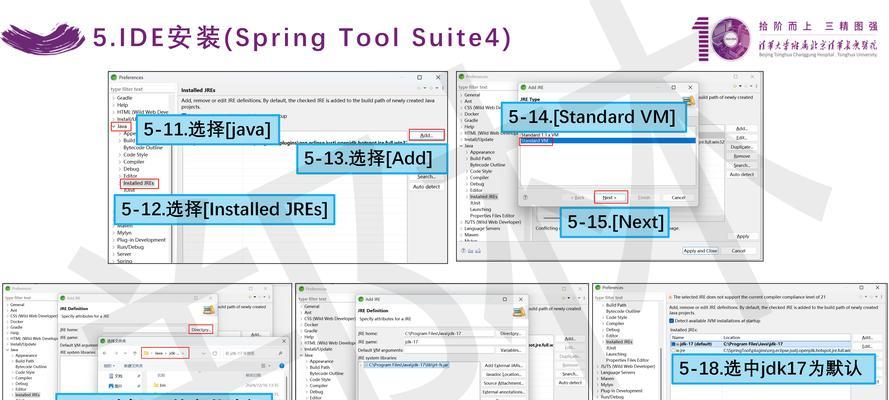Screen dimensions: 889x400
Task: Tick the jre row checkbox below jdk-17
Action: click(674, 350)
